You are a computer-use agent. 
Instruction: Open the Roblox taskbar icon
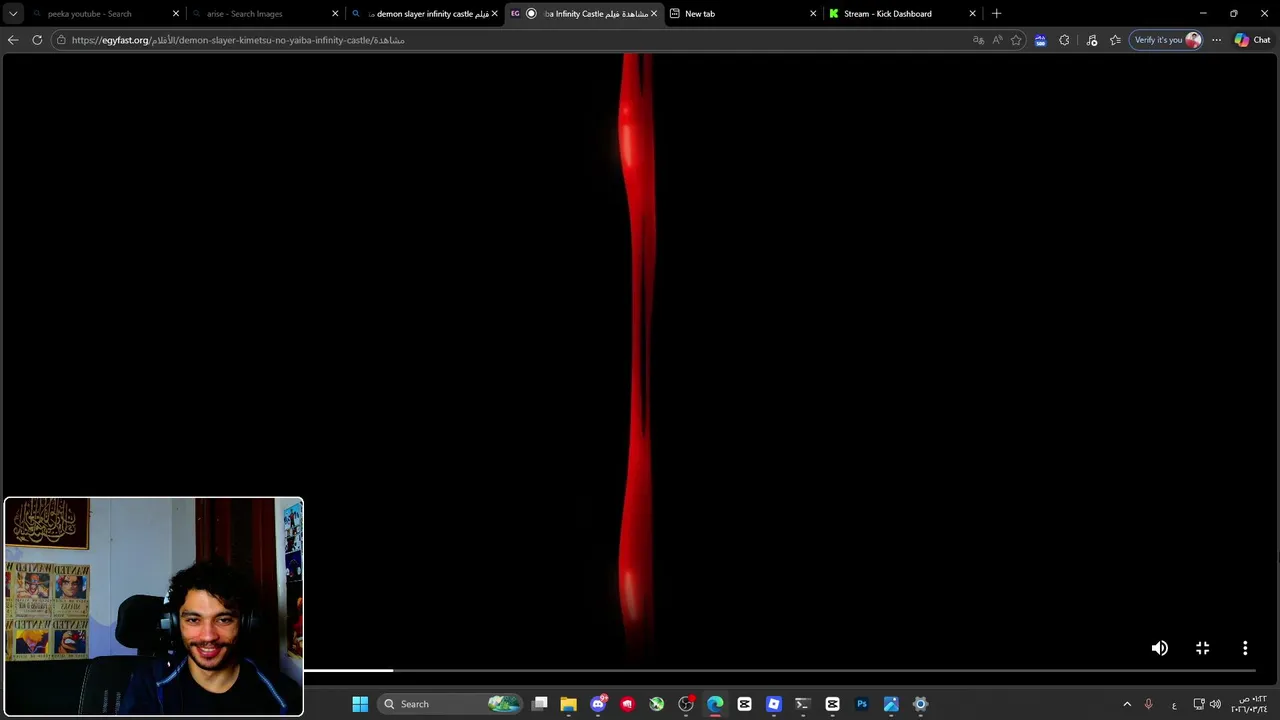773,704
